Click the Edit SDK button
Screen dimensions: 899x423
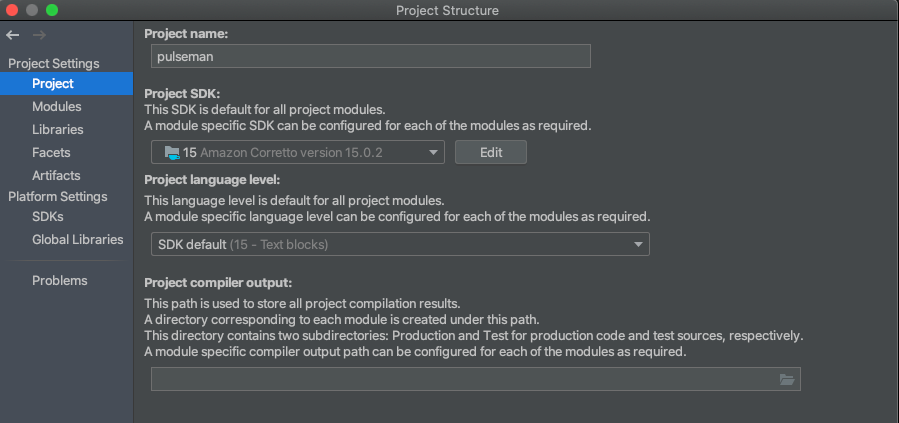point(490,153)
